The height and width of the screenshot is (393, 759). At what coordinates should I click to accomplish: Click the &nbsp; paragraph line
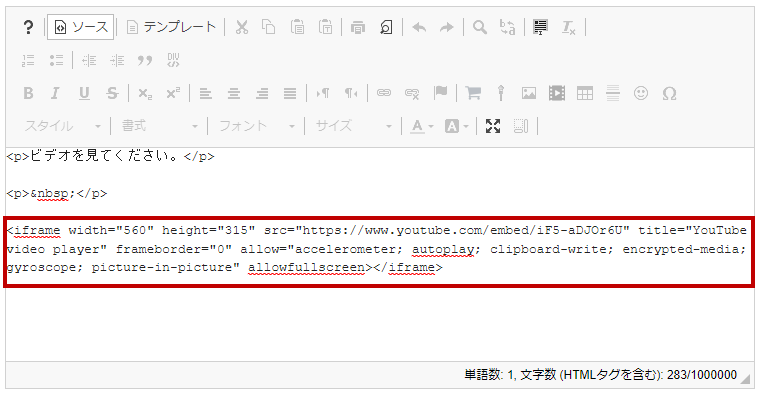pos(57,193)
